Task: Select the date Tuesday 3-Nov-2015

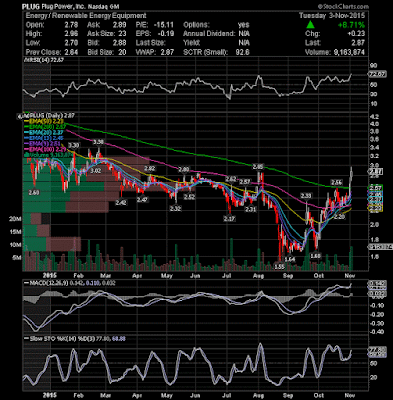Action: (x=332, y=16)
